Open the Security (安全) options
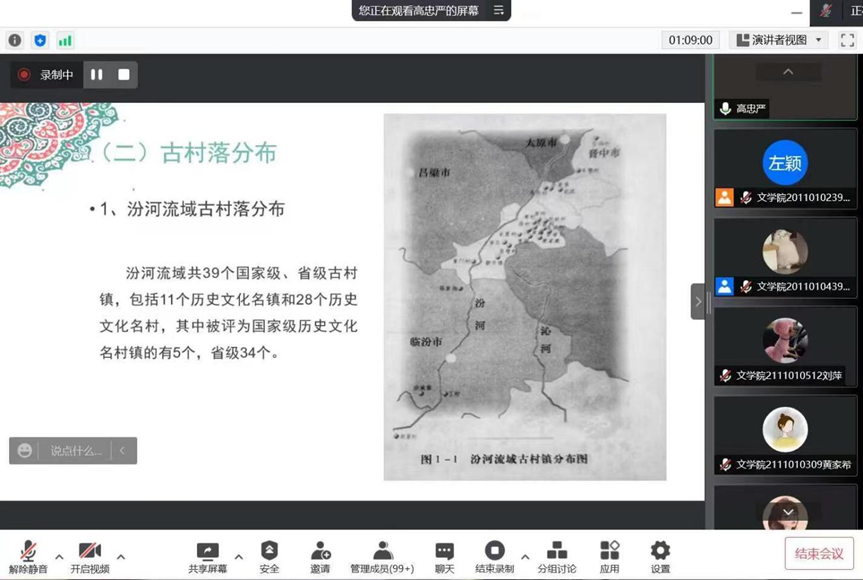 click(x=268, y=555)
